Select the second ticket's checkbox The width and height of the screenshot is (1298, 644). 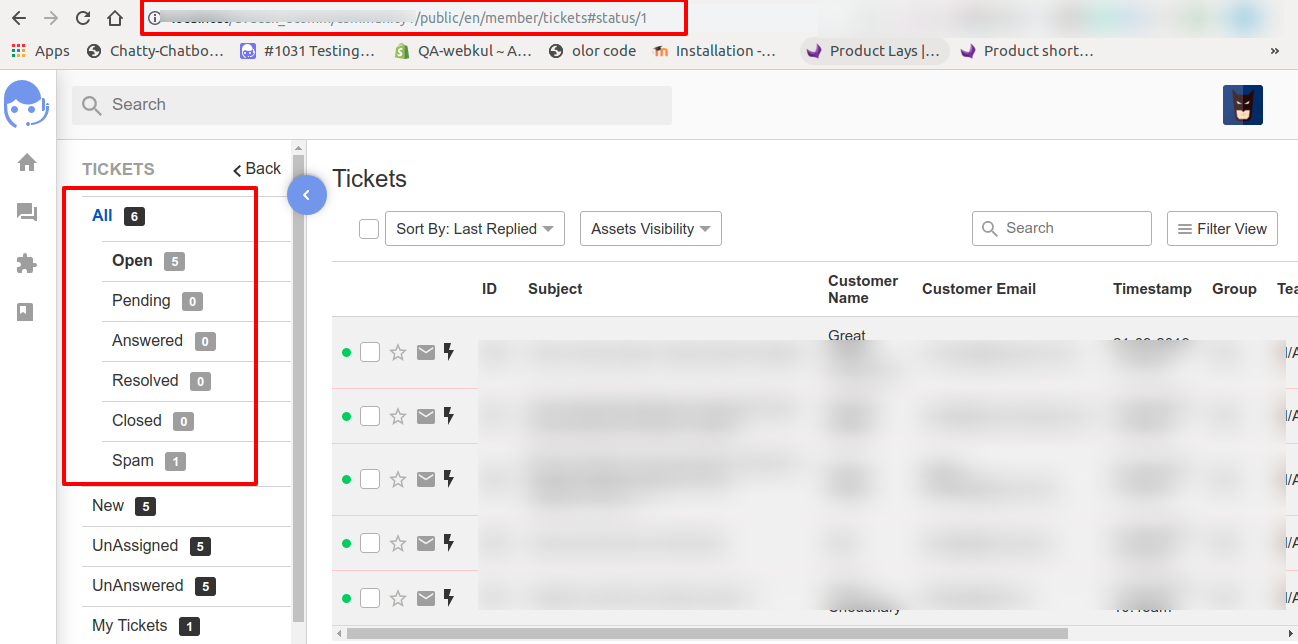click(370, 416)
